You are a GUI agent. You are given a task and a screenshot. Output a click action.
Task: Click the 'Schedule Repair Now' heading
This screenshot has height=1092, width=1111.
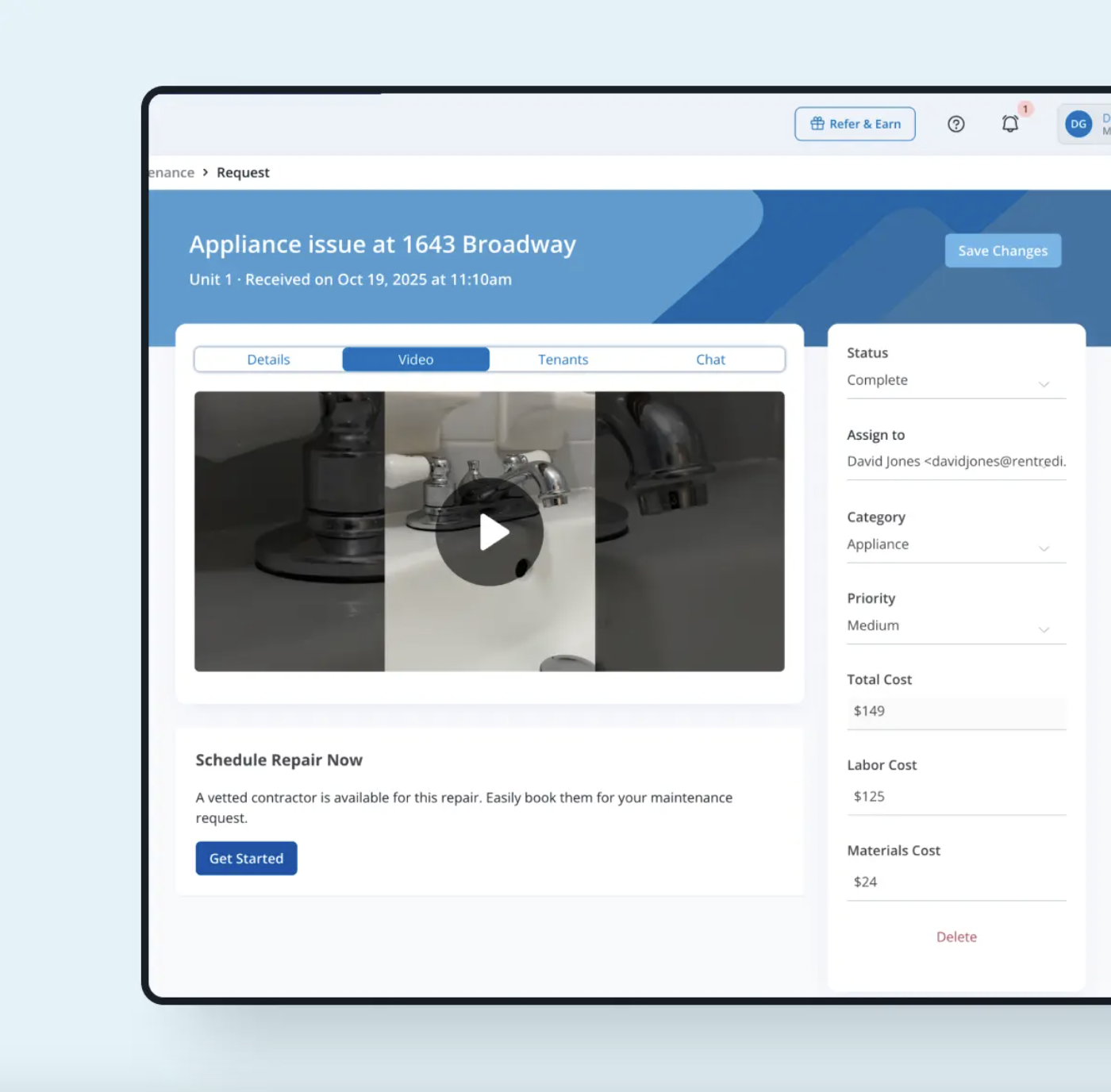click(279, 760)
